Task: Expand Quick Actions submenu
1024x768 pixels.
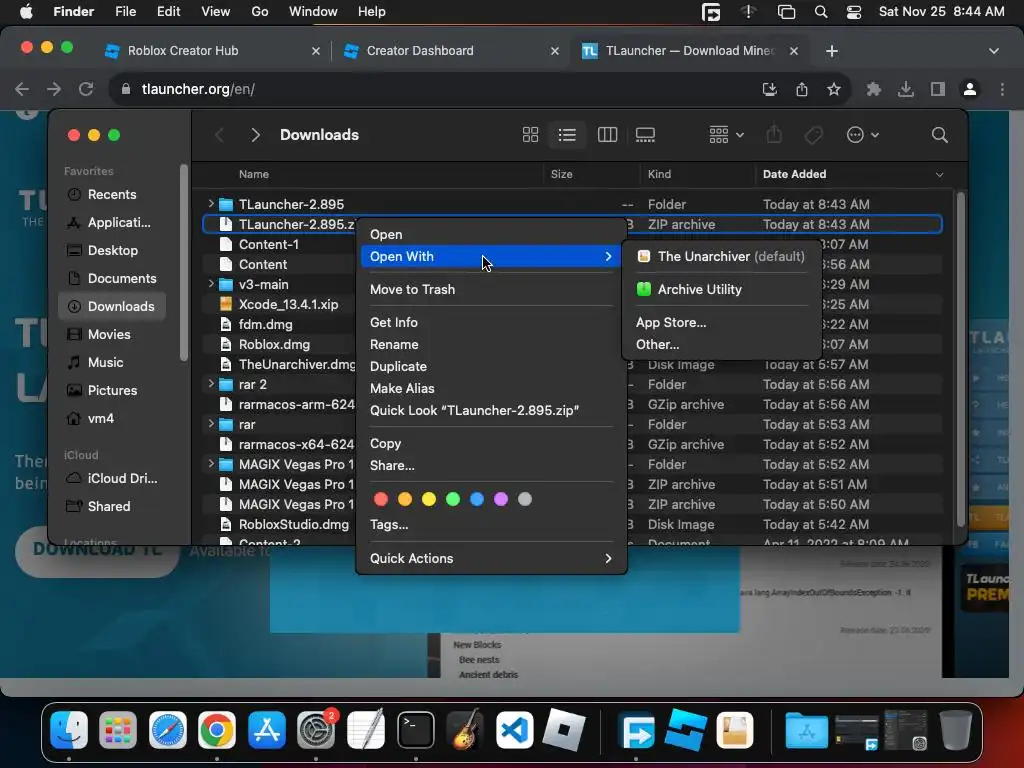Action: pos(491,558)
